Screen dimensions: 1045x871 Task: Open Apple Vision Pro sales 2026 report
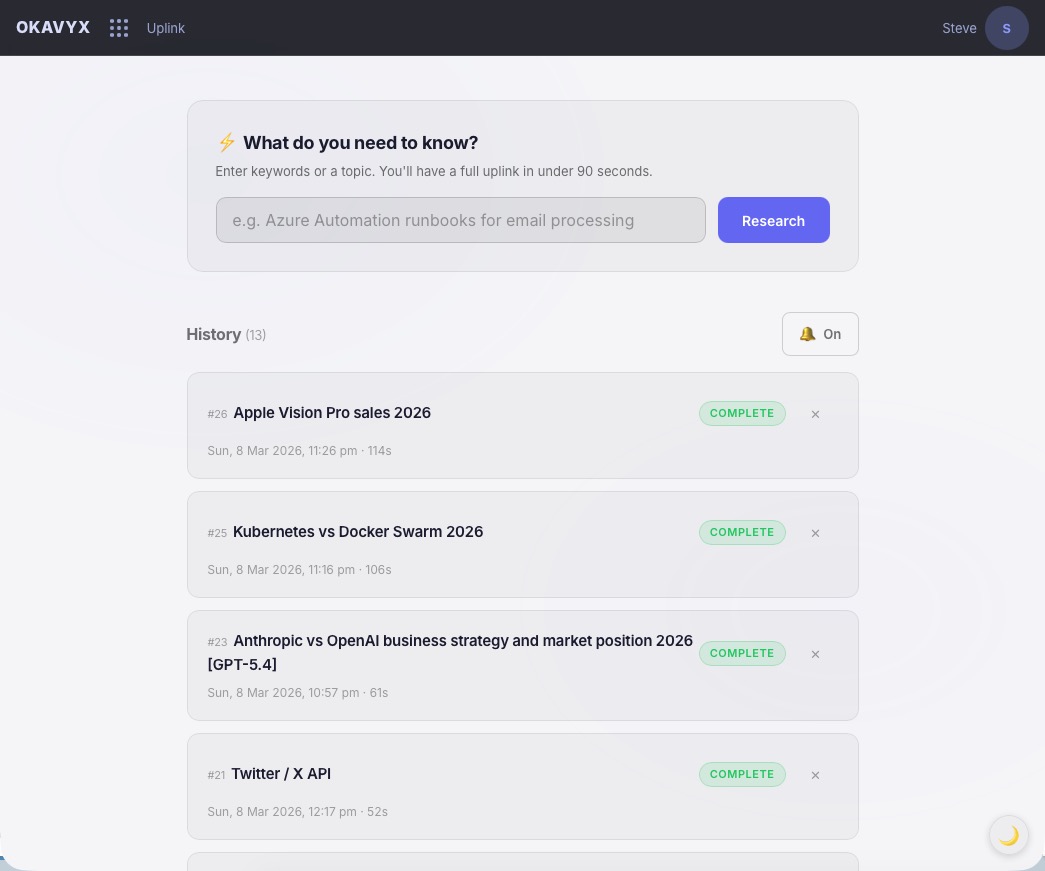(x=332, y=413)
